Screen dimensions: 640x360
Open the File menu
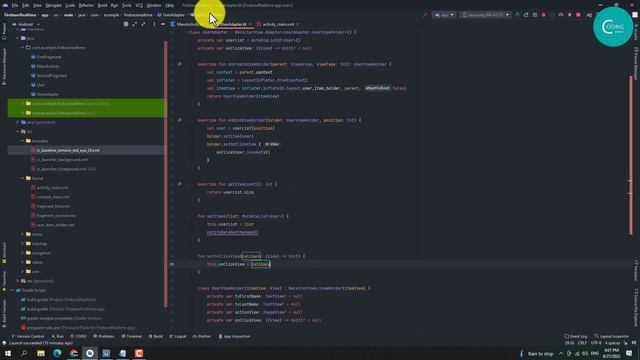15,5
